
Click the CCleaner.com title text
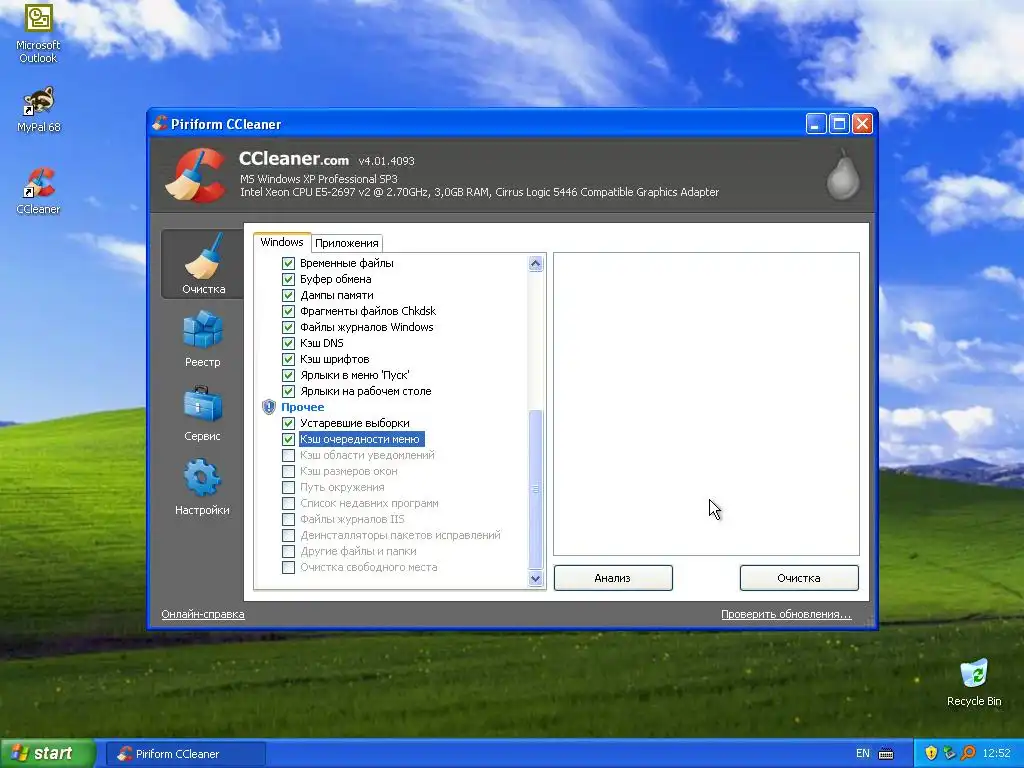coord(294,159)
